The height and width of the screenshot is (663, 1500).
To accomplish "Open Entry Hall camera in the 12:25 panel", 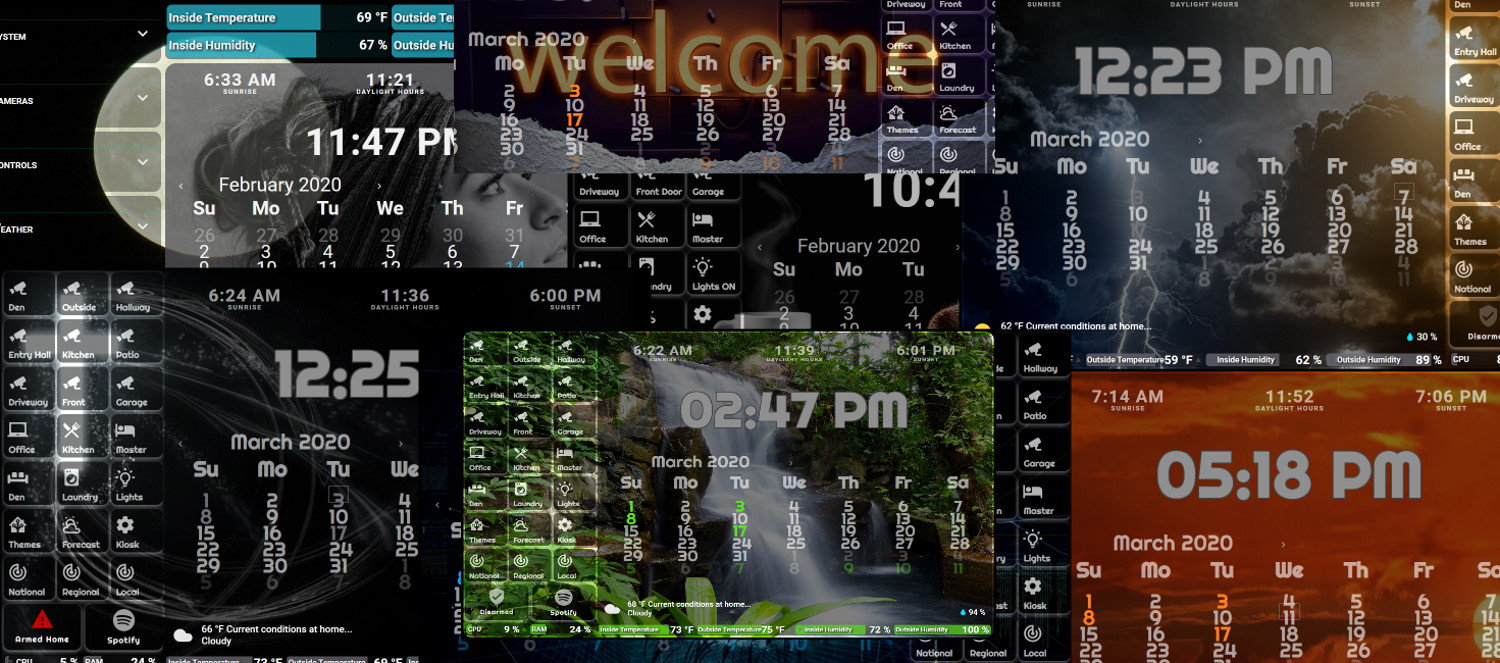I will [28, 342].
